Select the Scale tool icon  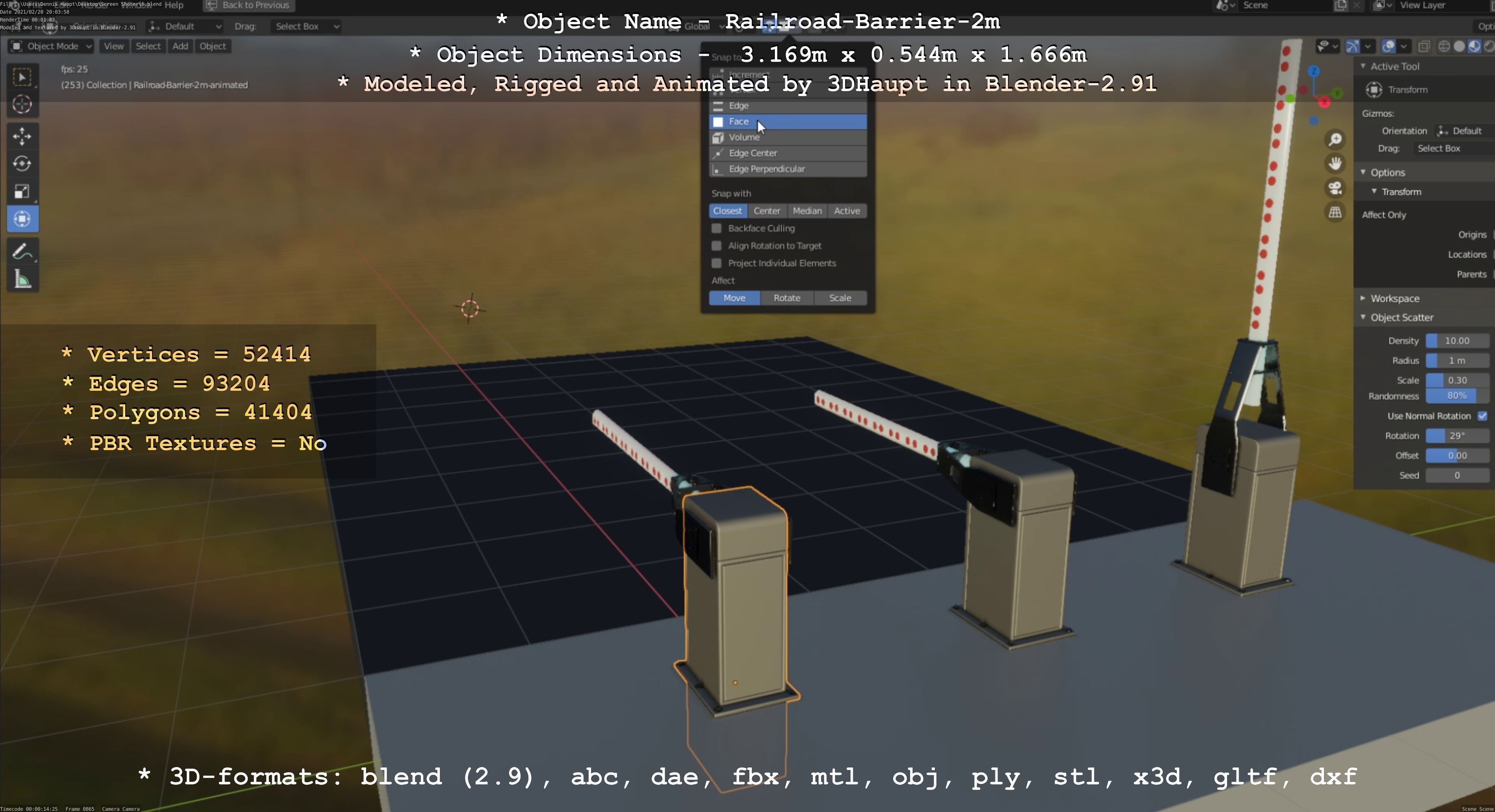click(x=22, y=192)
